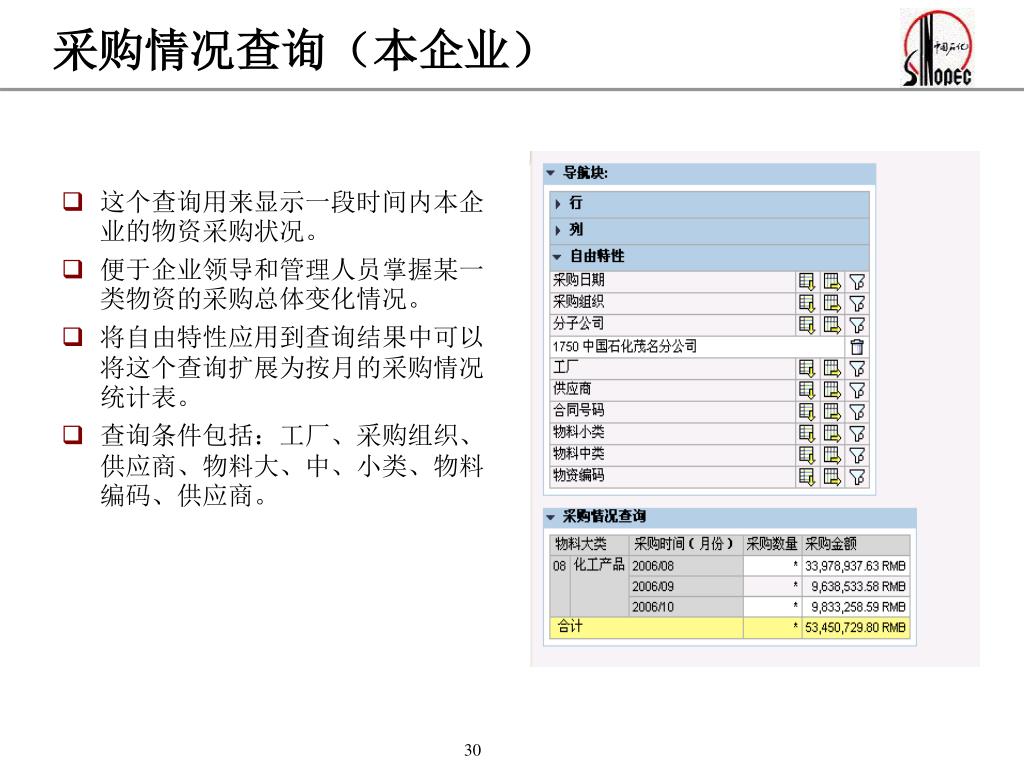Viewport: 1024px width, 768px height.
Task: Expand the 列 section
Action: (x=558, y=231)
